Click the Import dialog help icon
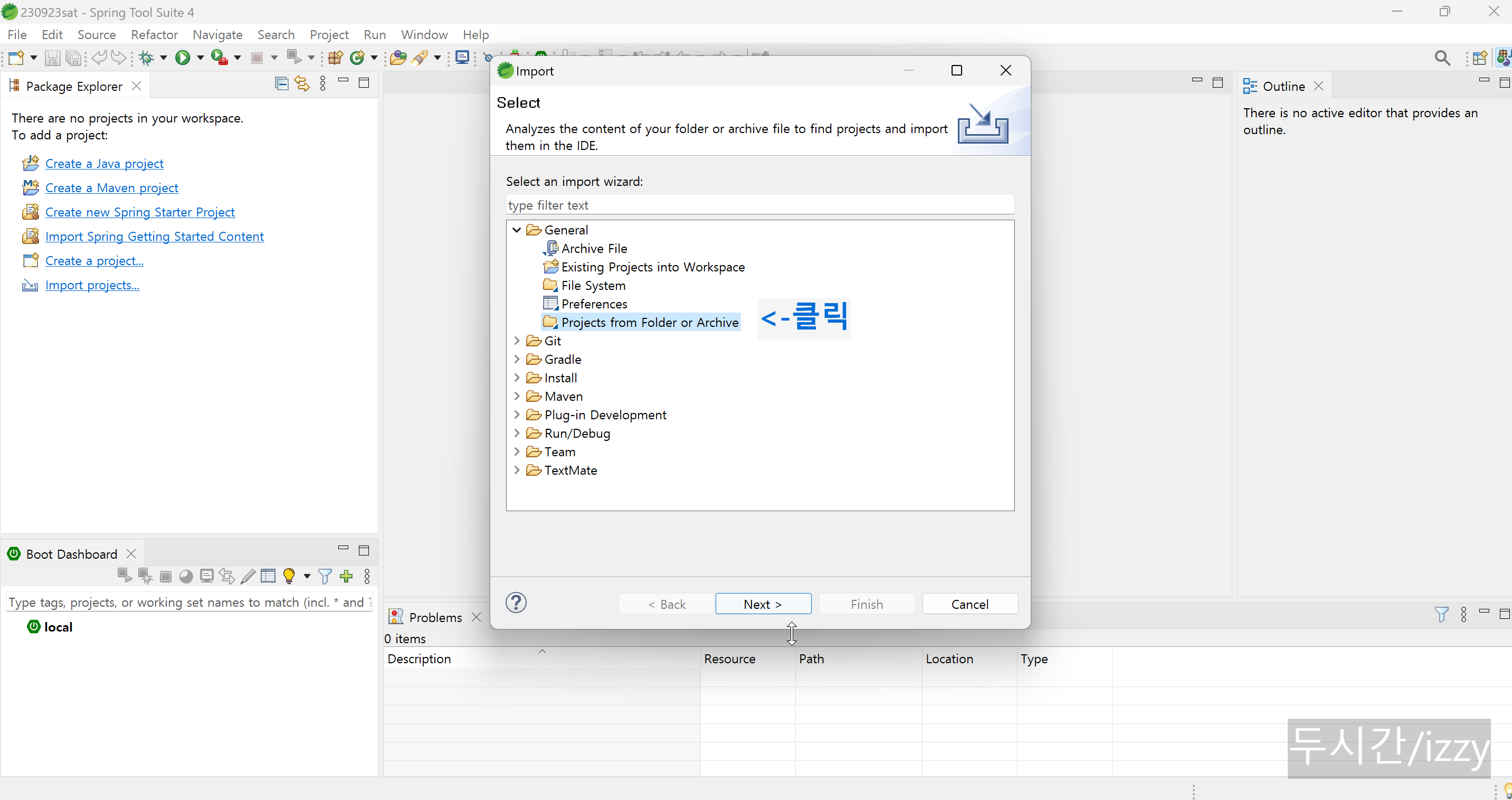The image size is (1512, 800). [516, 603]
